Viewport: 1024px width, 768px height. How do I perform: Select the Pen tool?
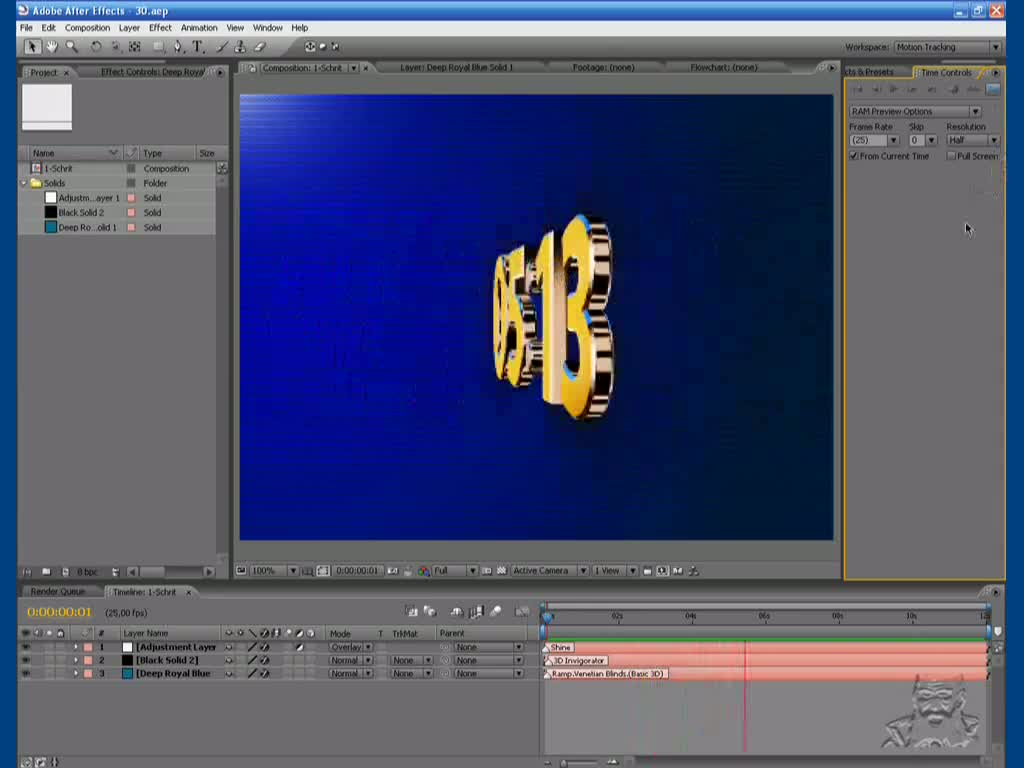pyautogui.click(x=178, y=47)
